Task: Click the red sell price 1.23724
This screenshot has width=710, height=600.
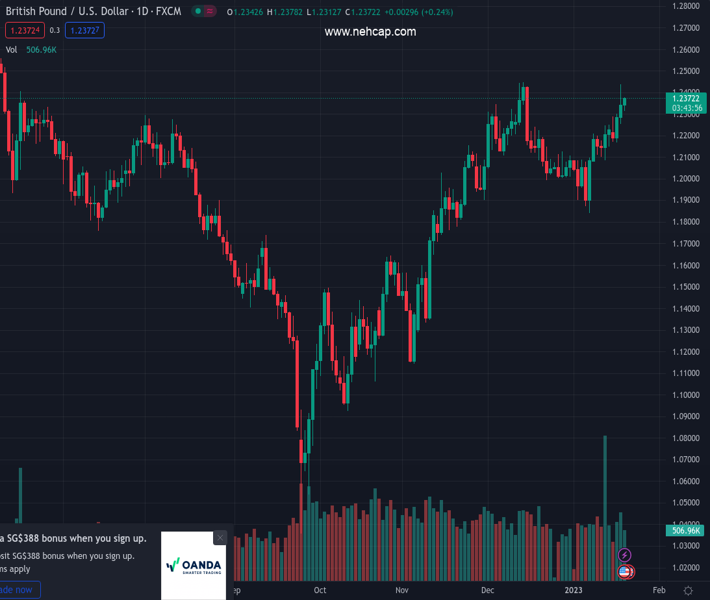Action: (x=24, y=31)
